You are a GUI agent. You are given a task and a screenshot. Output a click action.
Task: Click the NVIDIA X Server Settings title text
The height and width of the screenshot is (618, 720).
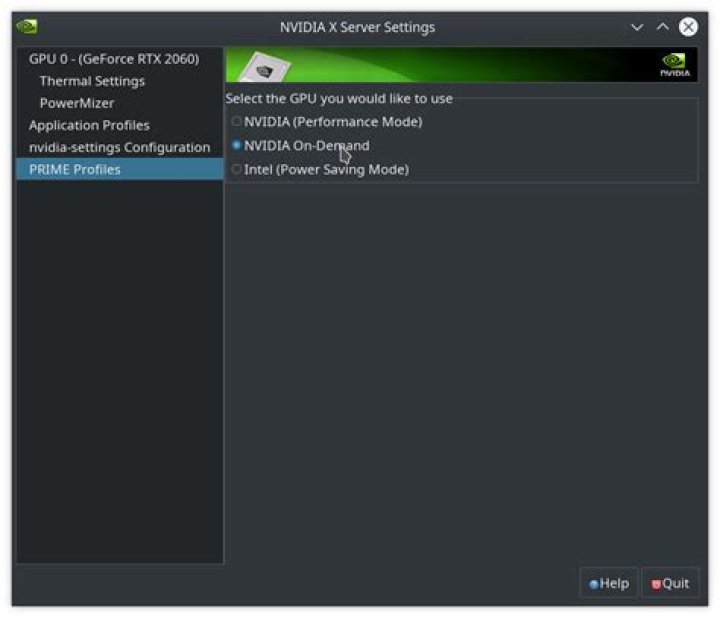pos(357,27)
